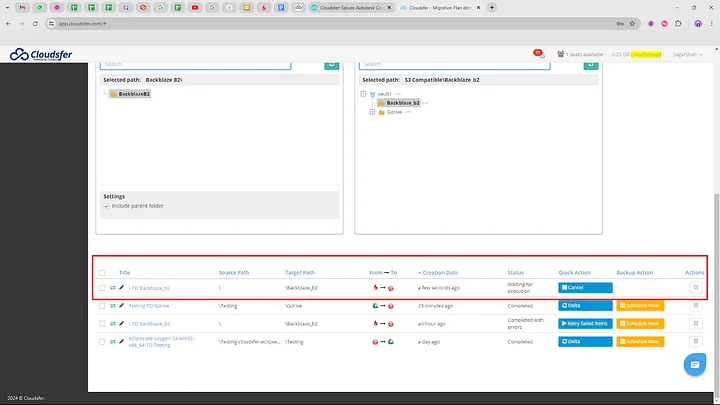Reload the browser page
This screenshot has height=405, width=720.
pyautogui.click(x=35, y=23)
